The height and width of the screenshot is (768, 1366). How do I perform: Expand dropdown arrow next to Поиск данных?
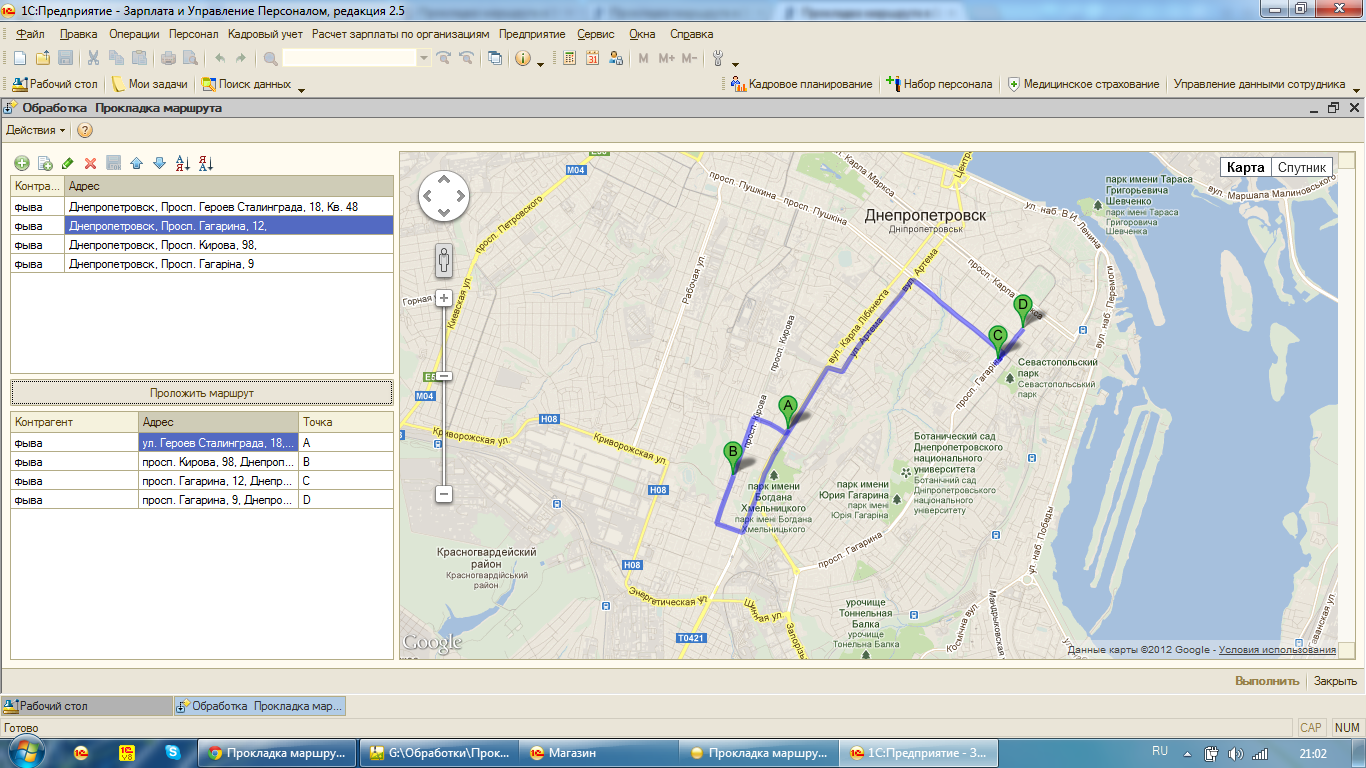(x=302, y=90)
